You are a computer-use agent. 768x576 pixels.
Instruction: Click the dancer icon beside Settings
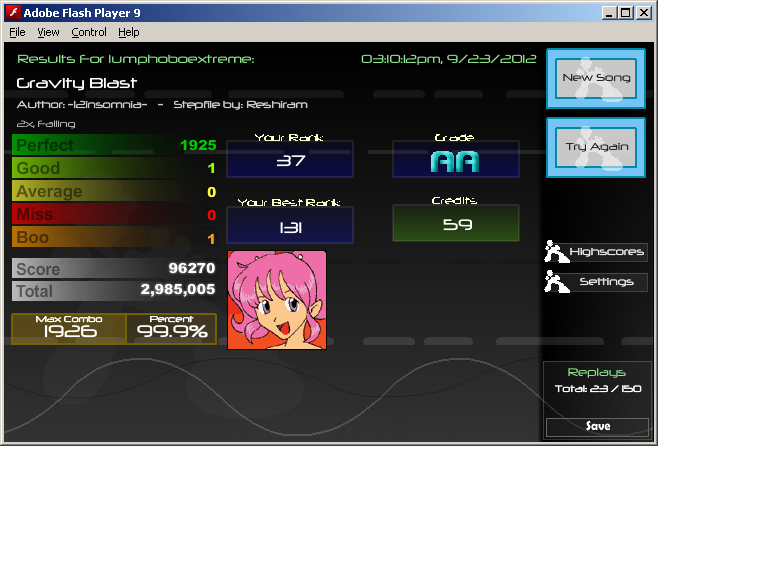pyautogui.click(x=555, y=282)
